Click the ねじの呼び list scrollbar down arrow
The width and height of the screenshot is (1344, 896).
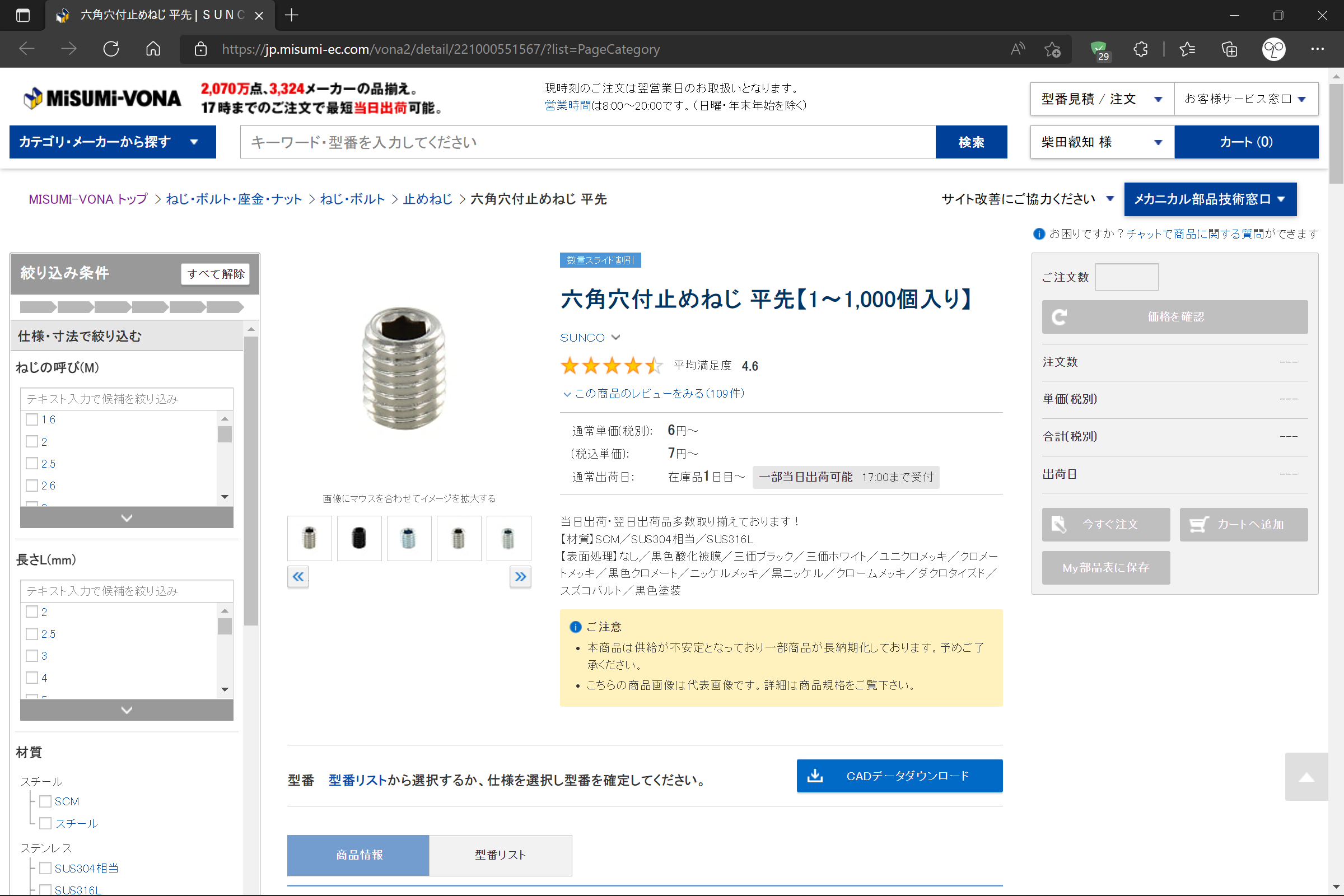225,497
